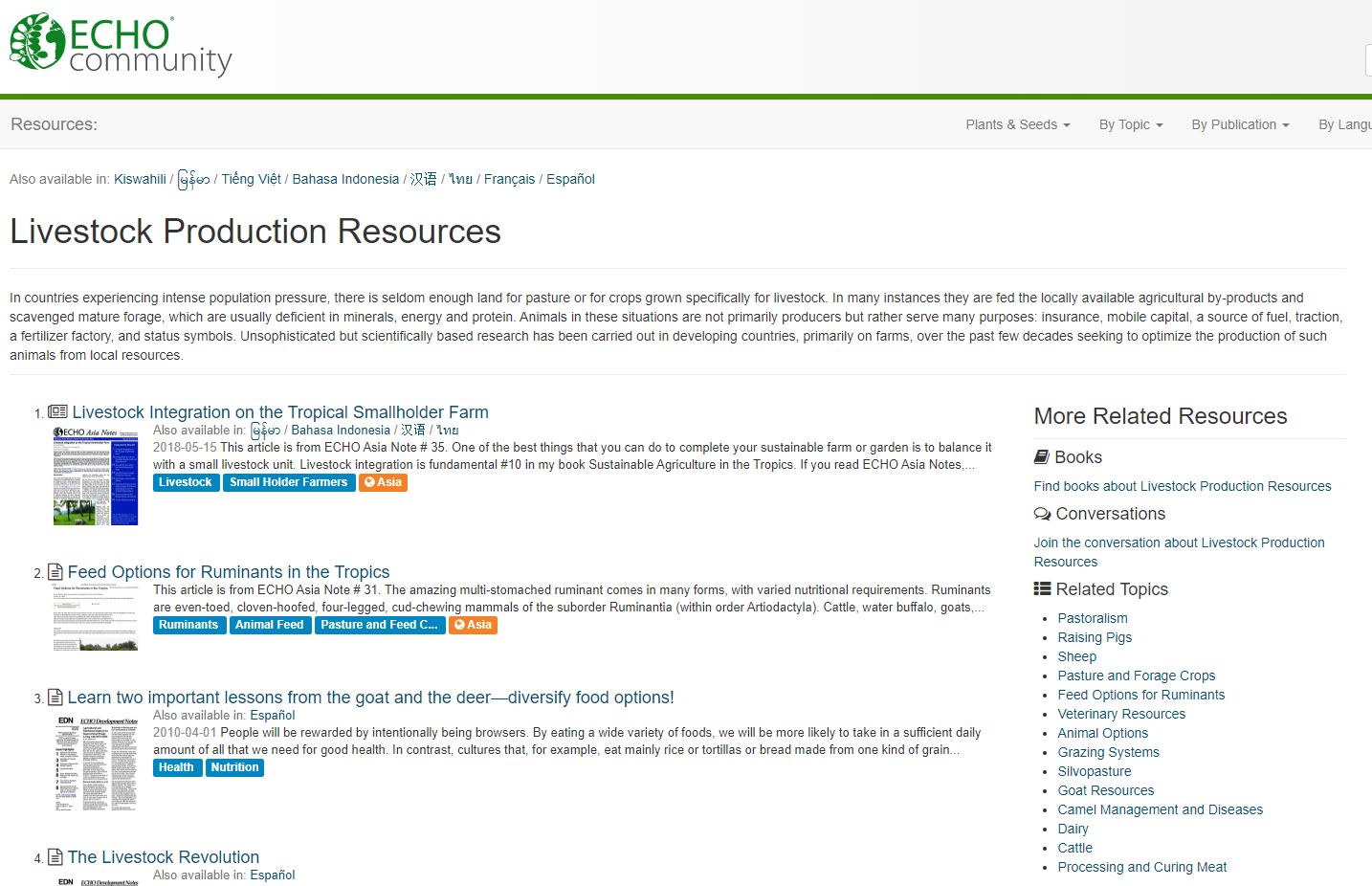The width and height of the screenshot is (1372, 886).
Task: Click the ECHO community logo
Action: (121, 44)
